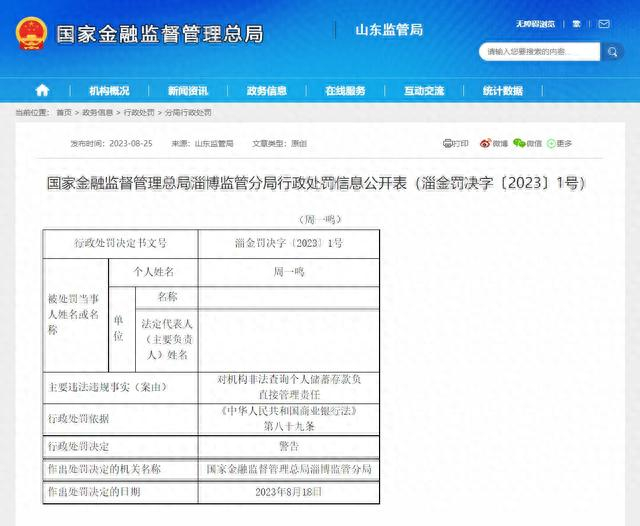This screenshot has height=526, width=640.
Task: Click the name cell 周一鸣 in table
Action: 289,272
